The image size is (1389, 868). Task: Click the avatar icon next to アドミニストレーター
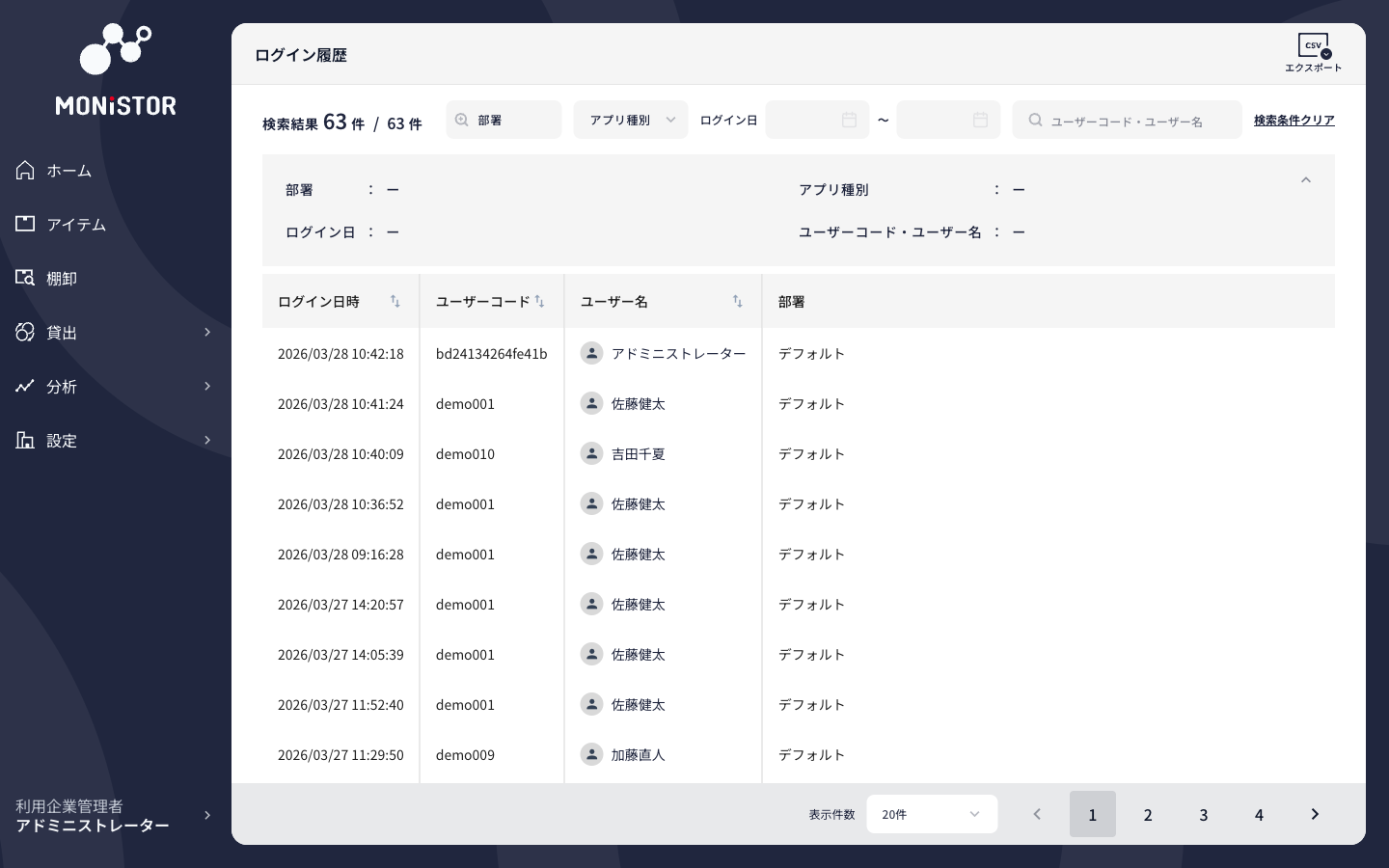click(x=591, y=353)
